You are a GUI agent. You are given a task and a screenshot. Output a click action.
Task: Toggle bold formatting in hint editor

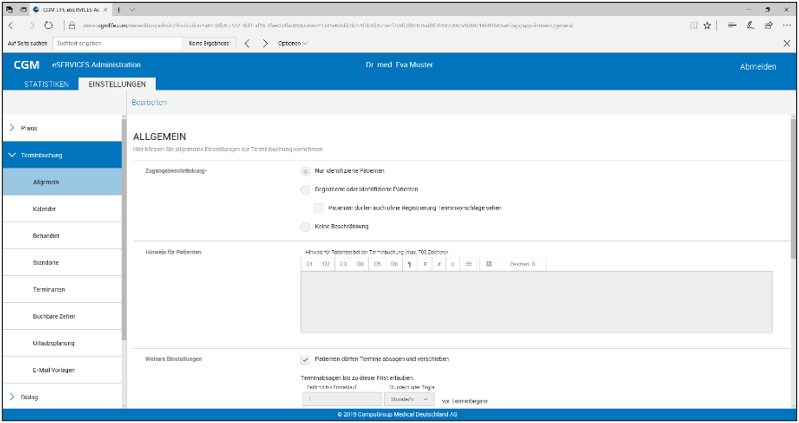[x=424, y=264]
